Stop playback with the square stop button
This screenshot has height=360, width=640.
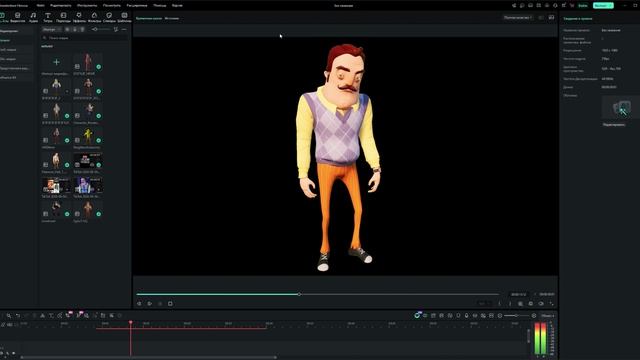pyautogui.click(x=170, y=304)
